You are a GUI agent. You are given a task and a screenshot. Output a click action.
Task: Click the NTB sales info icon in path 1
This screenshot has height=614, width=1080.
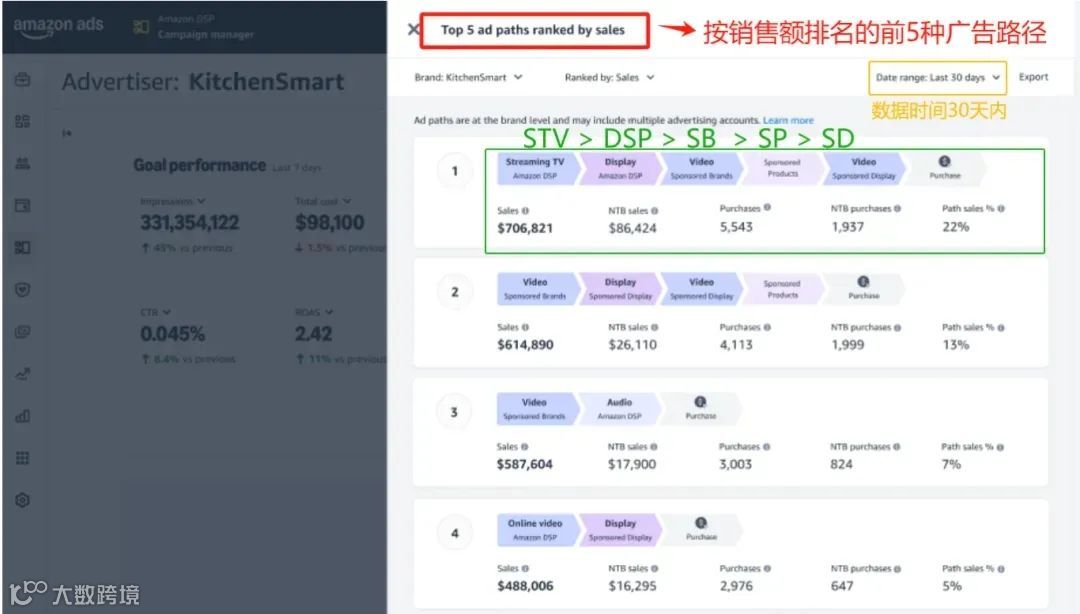point(654,211)
